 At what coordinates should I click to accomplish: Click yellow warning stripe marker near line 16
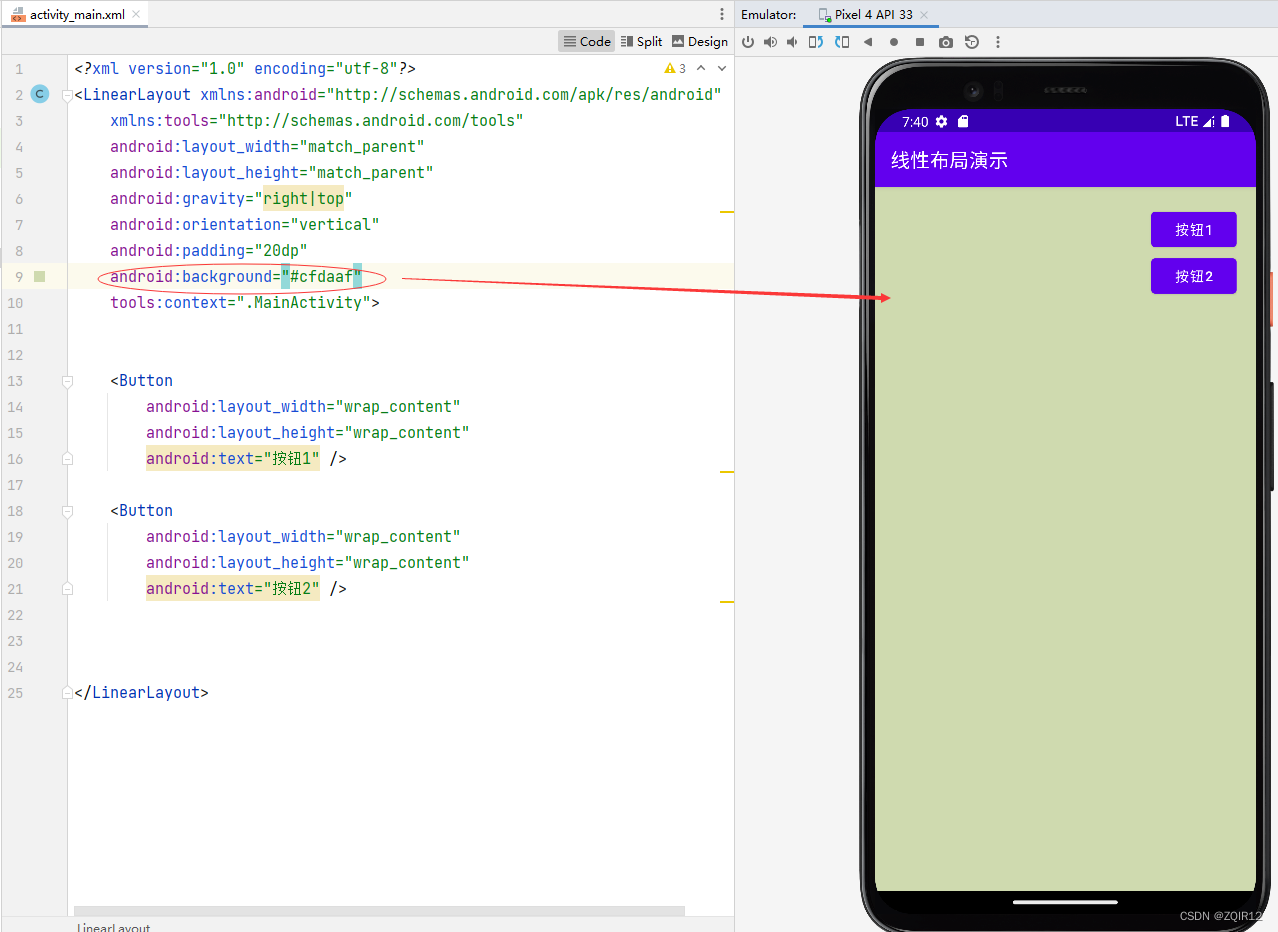[727, 472]
